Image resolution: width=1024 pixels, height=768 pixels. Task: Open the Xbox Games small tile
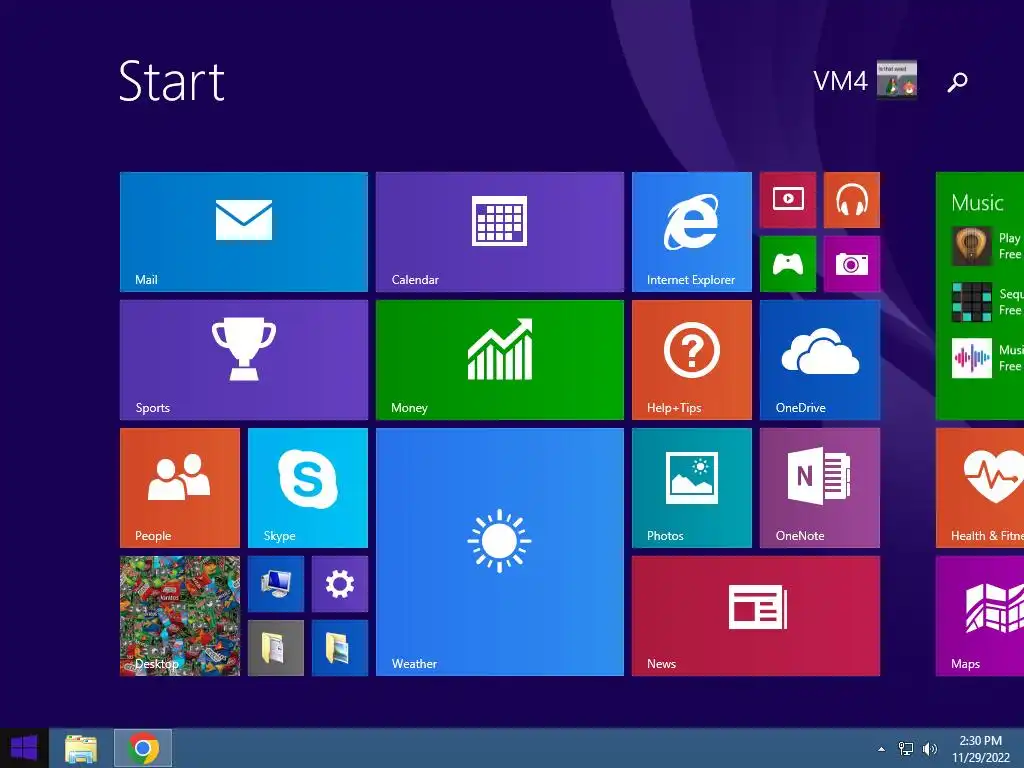click(788, 264)
